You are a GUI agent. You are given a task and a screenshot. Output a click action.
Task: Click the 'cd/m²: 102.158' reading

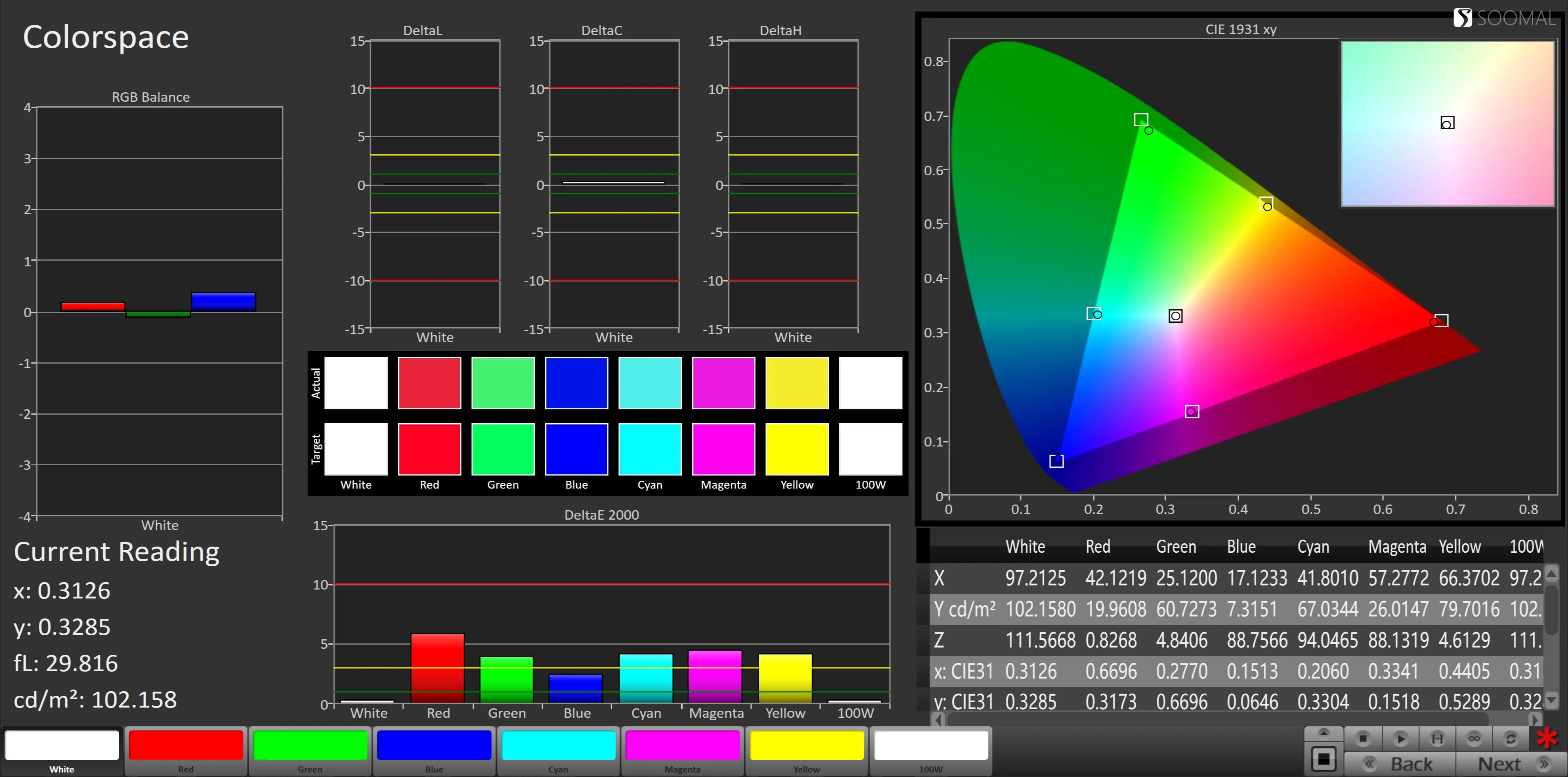click(96, 700)
